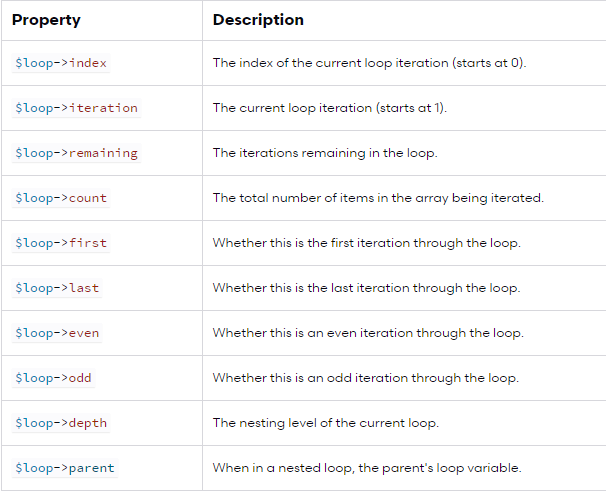Select the $loop->first property code
This screenshot has height=492, width=606.
tap(61, 243)
